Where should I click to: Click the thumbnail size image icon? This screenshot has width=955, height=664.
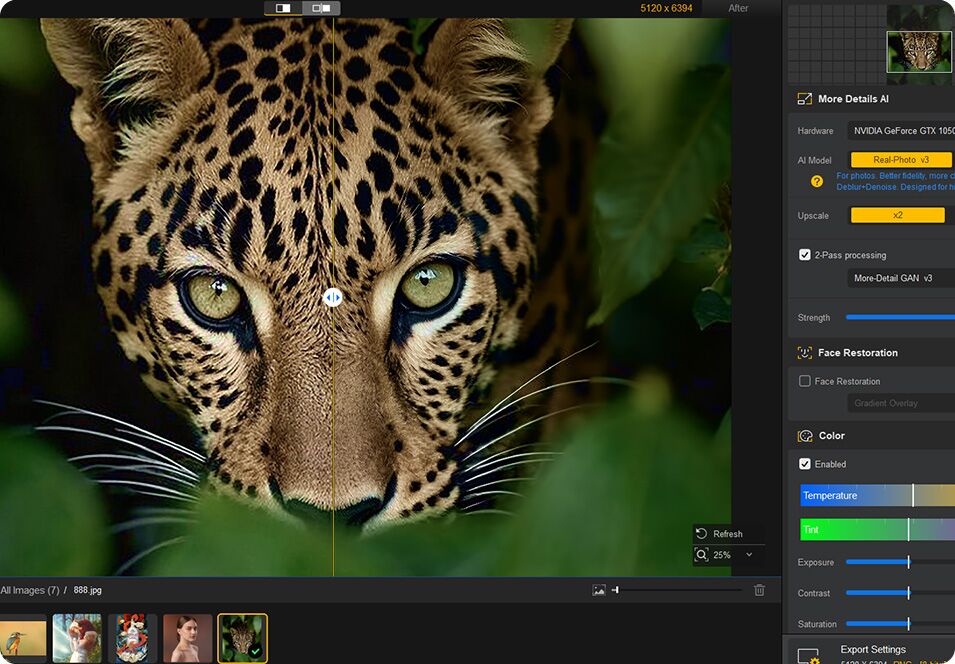pos(599,590)
